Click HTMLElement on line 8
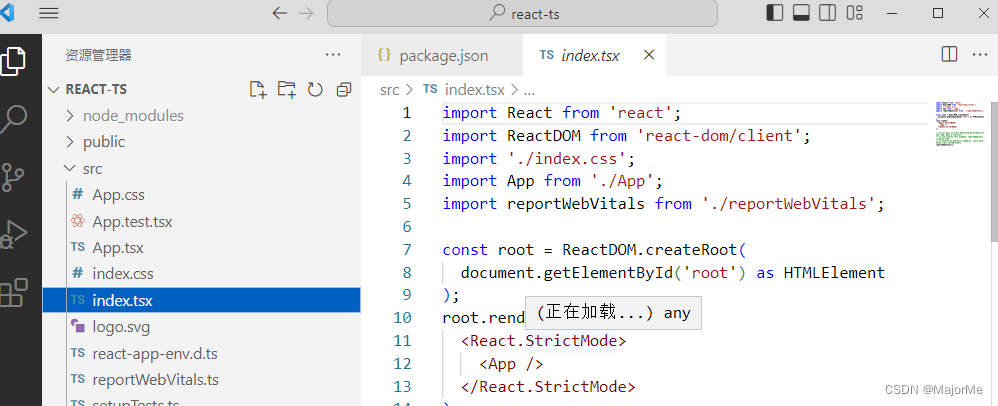The width and height of the screenshot is (998, 406). click(x=834, y=272)
